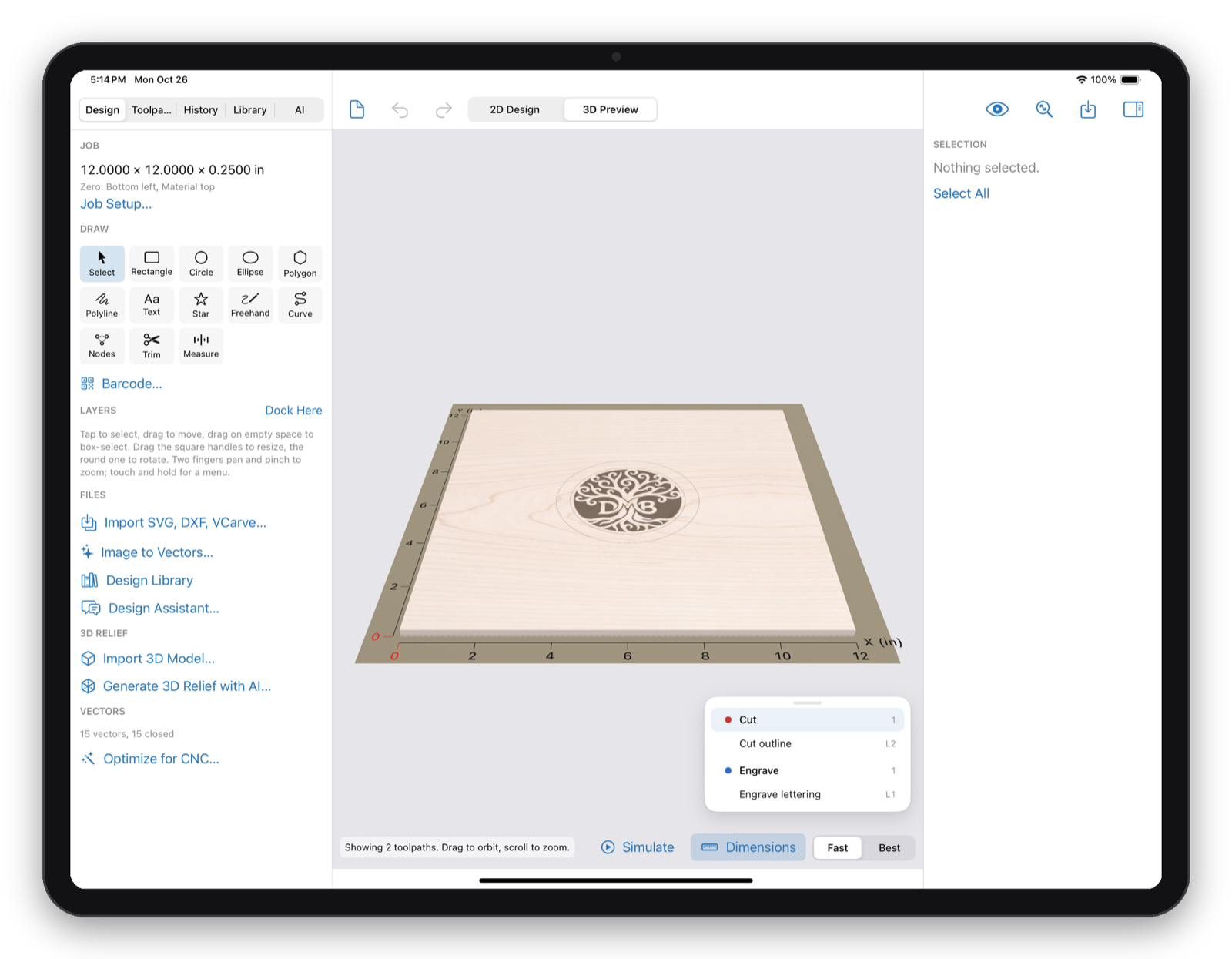Check the battery indicator in status bar
Viewport: 1232px width, 959px height.
coord(1130,80)
